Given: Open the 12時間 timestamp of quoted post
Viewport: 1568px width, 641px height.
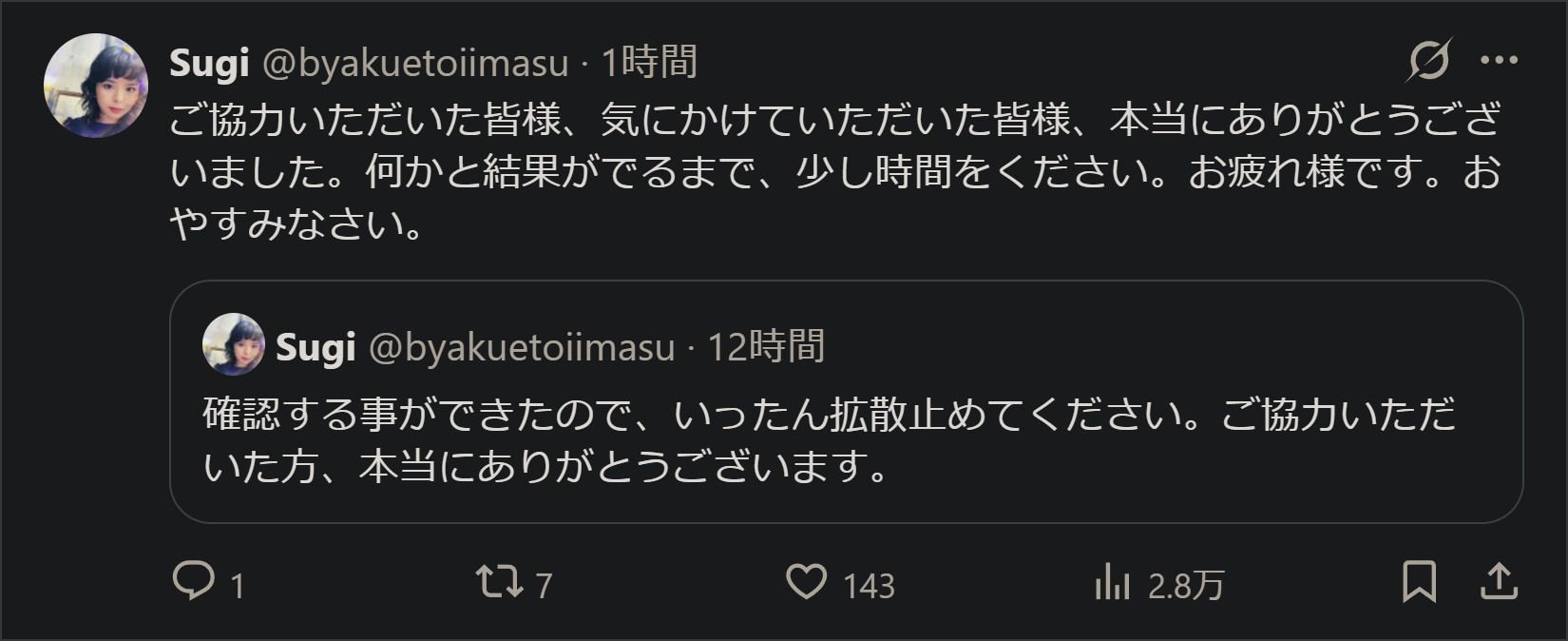Looking at the screenshot, I should (x=766, y=347).
